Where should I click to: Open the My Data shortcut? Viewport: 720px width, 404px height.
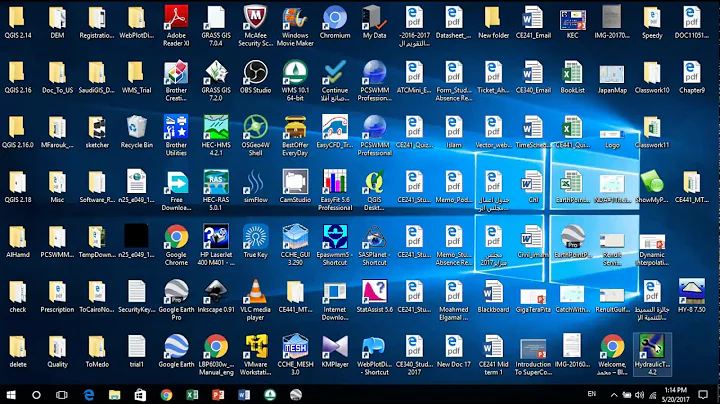(x=374, y=22)
